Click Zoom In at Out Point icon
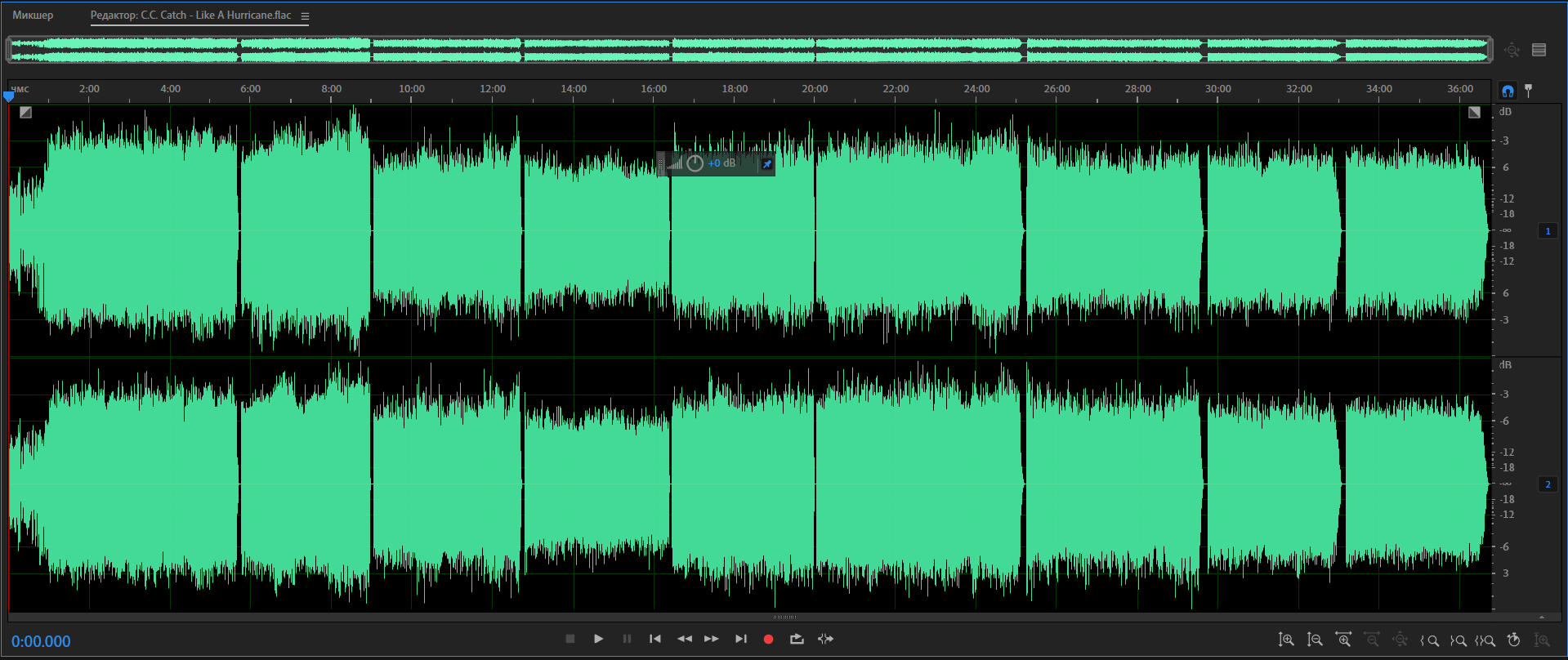 point(1458,640)
